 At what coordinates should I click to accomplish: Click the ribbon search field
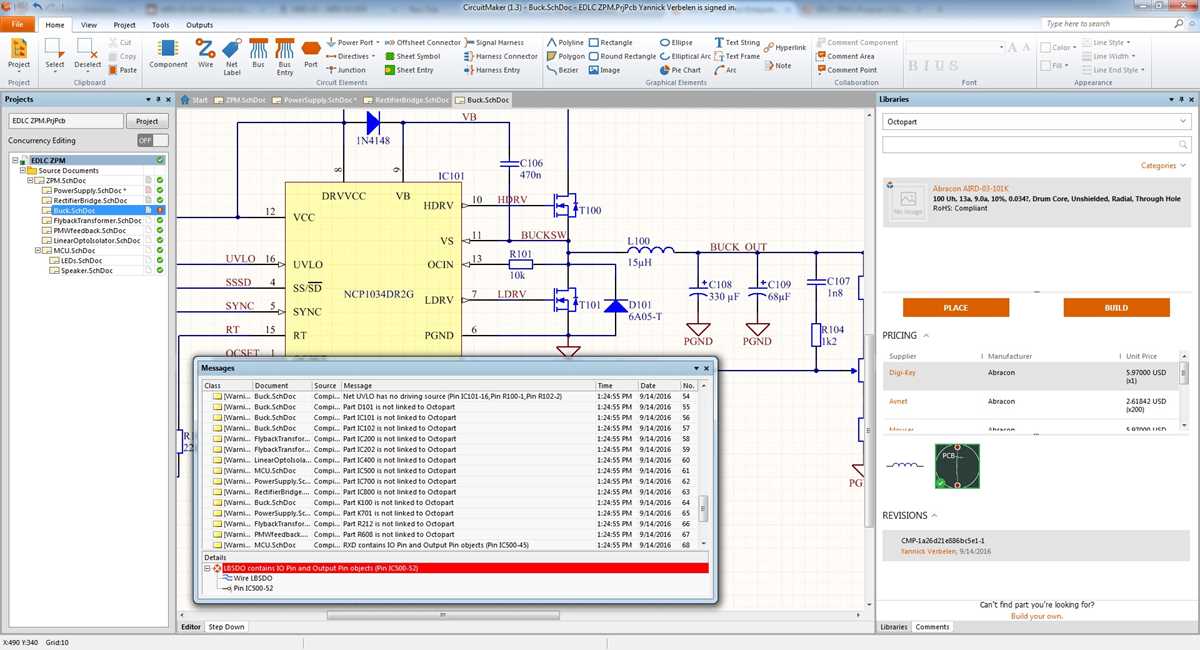[1113, 24]
